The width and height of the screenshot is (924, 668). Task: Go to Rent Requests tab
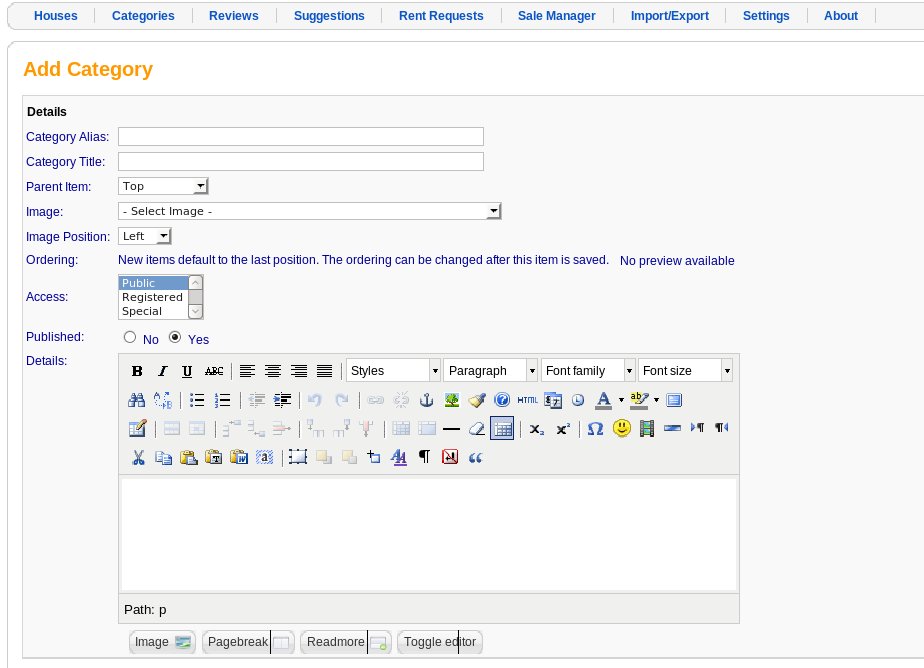[x=441, y=16]
